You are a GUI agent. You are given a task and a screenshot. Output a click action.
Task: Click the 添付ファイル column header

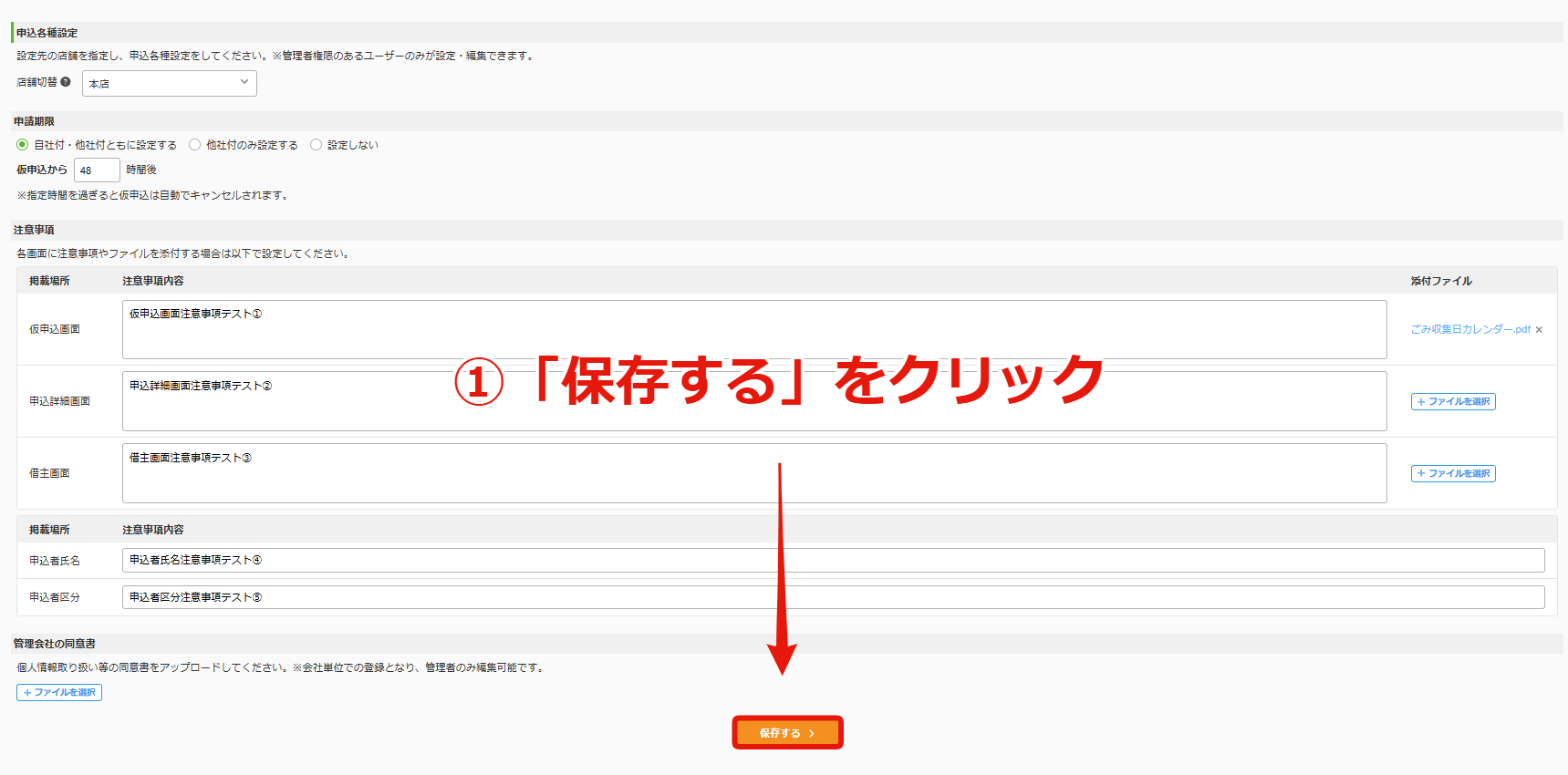(x=1441, y=281)
